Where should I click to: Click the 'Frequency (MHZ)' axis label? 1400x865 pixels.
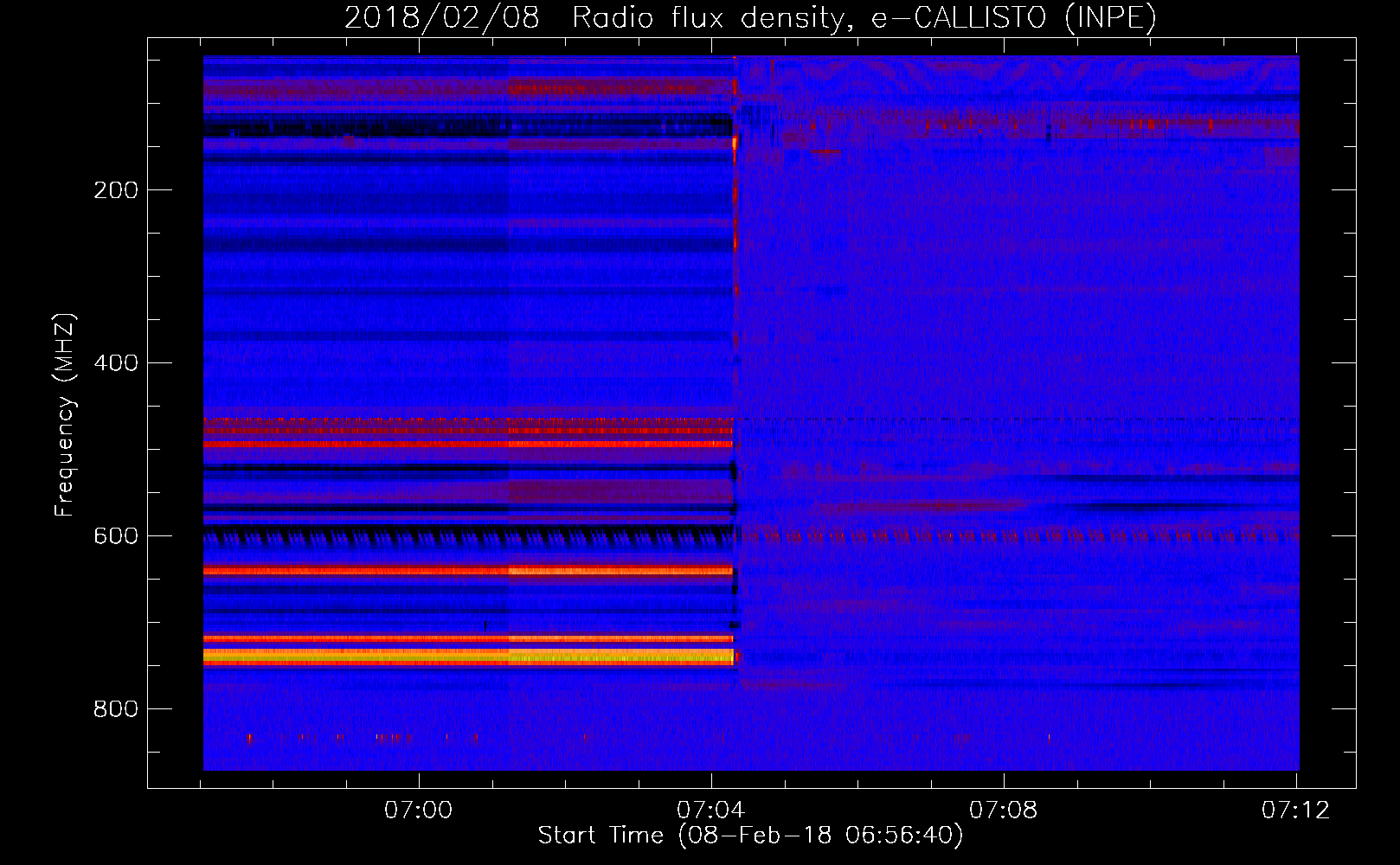pos(64,415)
